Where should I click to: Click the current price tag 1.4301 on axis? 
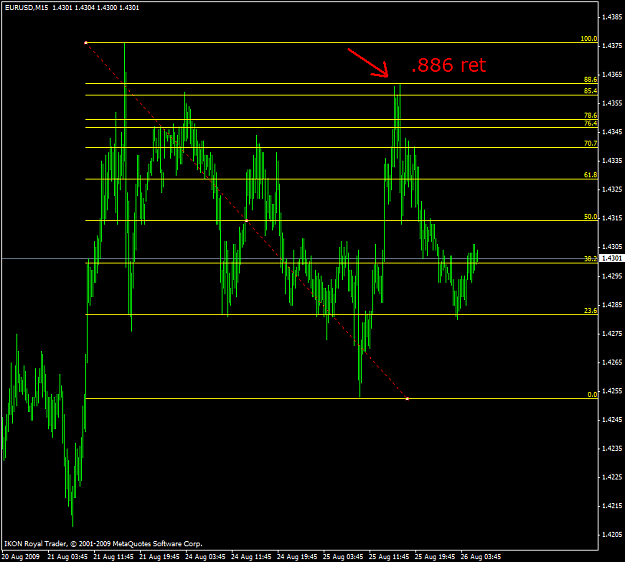(612, 258)
